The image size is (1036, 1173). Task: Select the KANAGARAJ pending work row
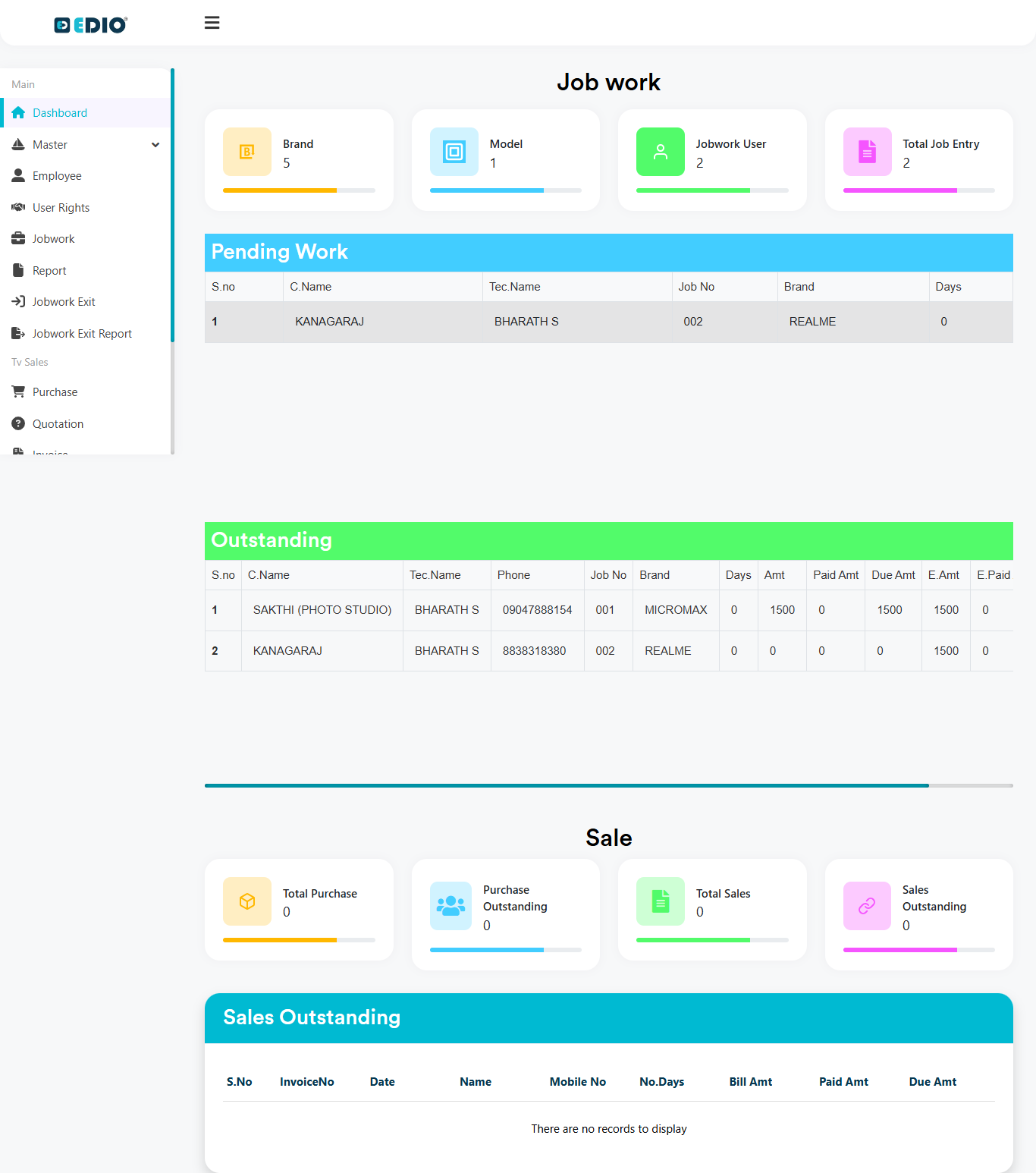pos(329,322)
